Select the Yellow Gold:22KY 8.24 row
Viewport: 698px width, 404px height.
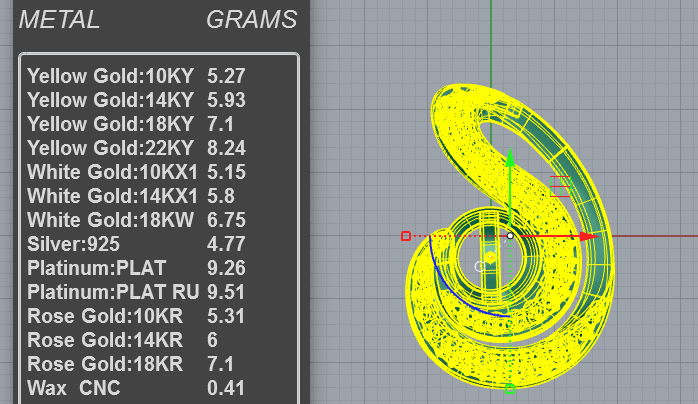[x=136, y=148]
